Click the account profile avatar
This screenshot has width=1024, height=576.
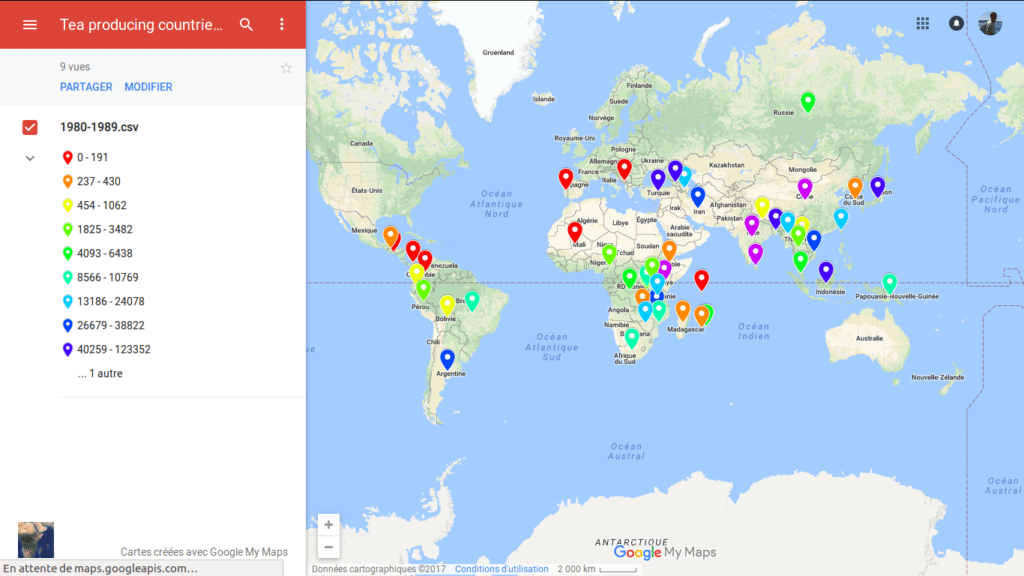point(990,24)
